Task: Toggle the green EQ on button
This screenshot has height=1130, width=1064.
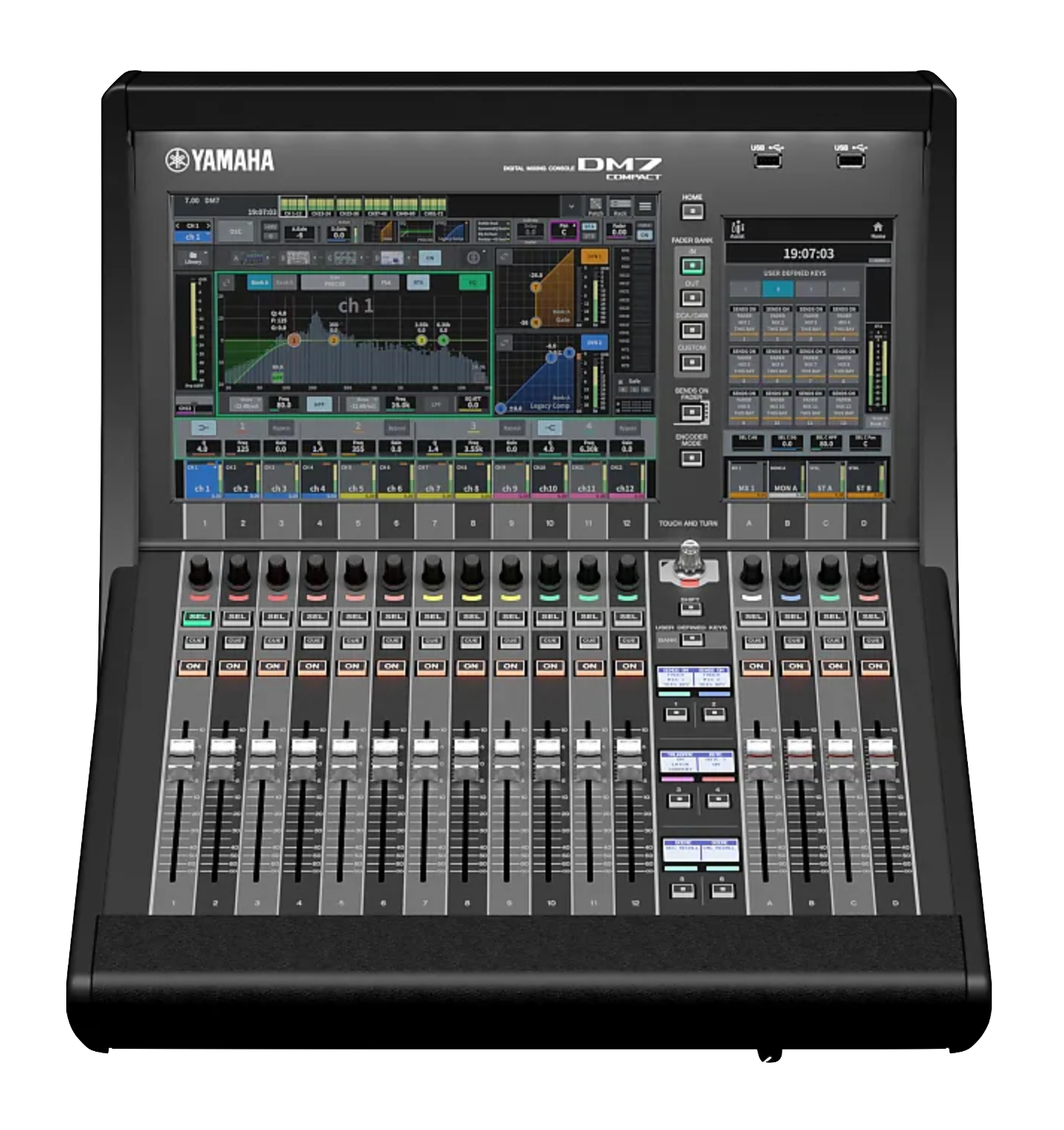Action: tap(472, 282)
